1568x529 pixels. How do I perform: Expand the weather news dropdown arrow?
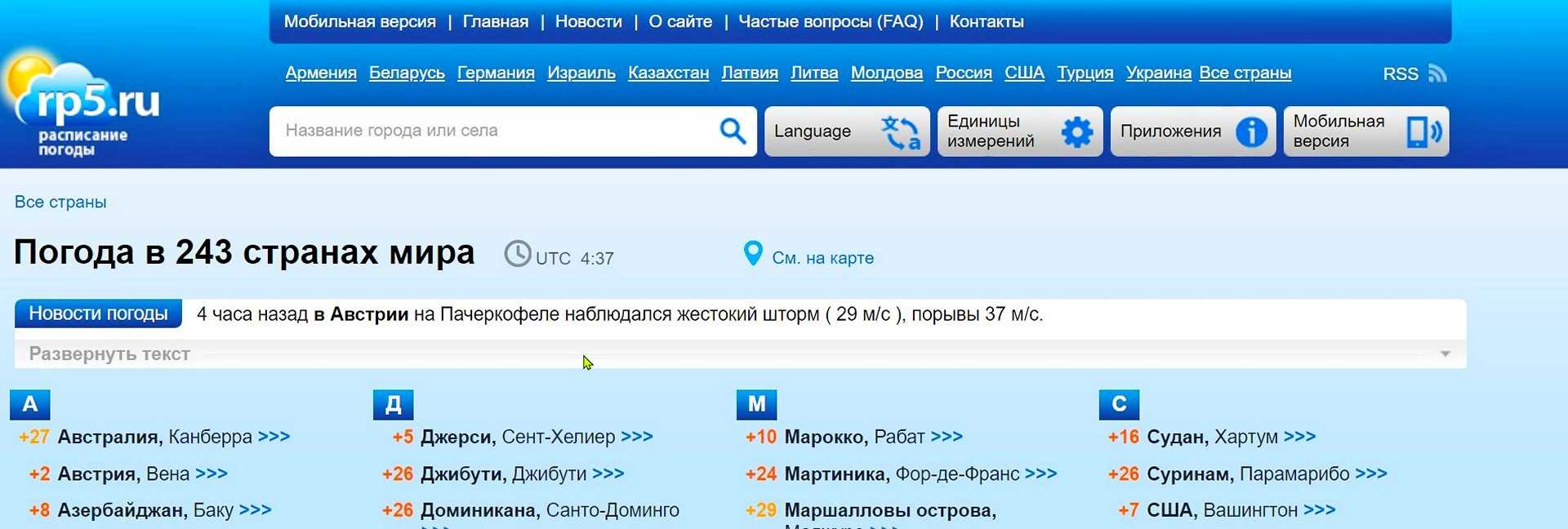[1445, 354]
